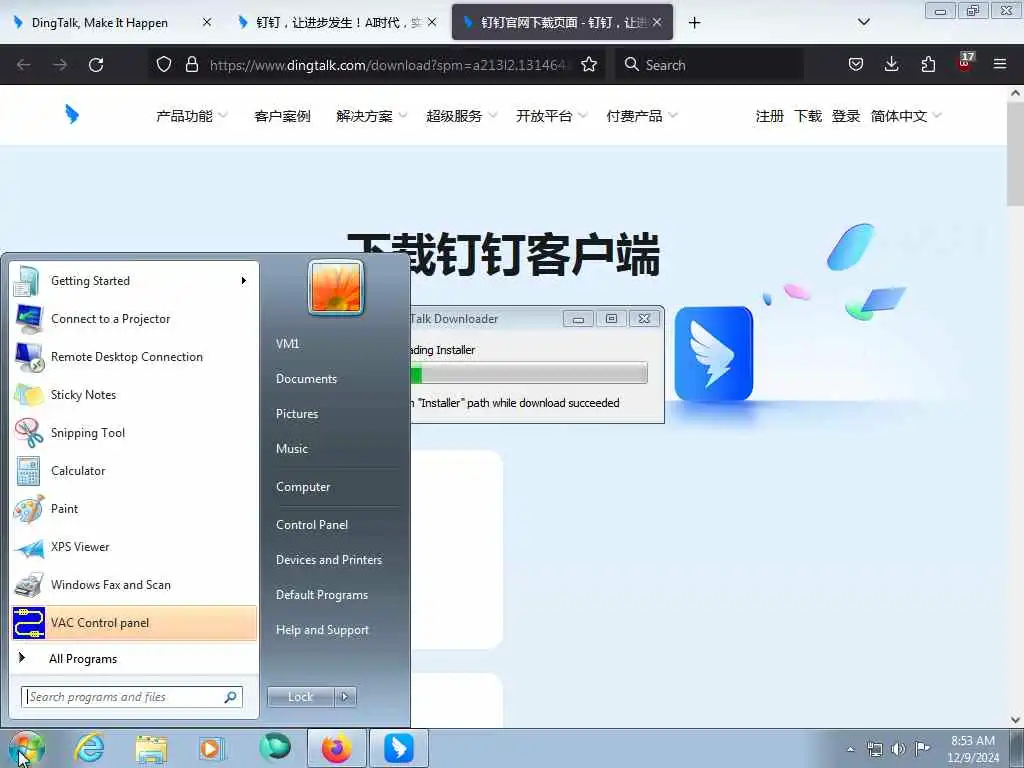Launch Windows Media Player from taskbar
The width and height of the screenshot is (1024, 768).
pyautogui.click(x=211, y=748)
